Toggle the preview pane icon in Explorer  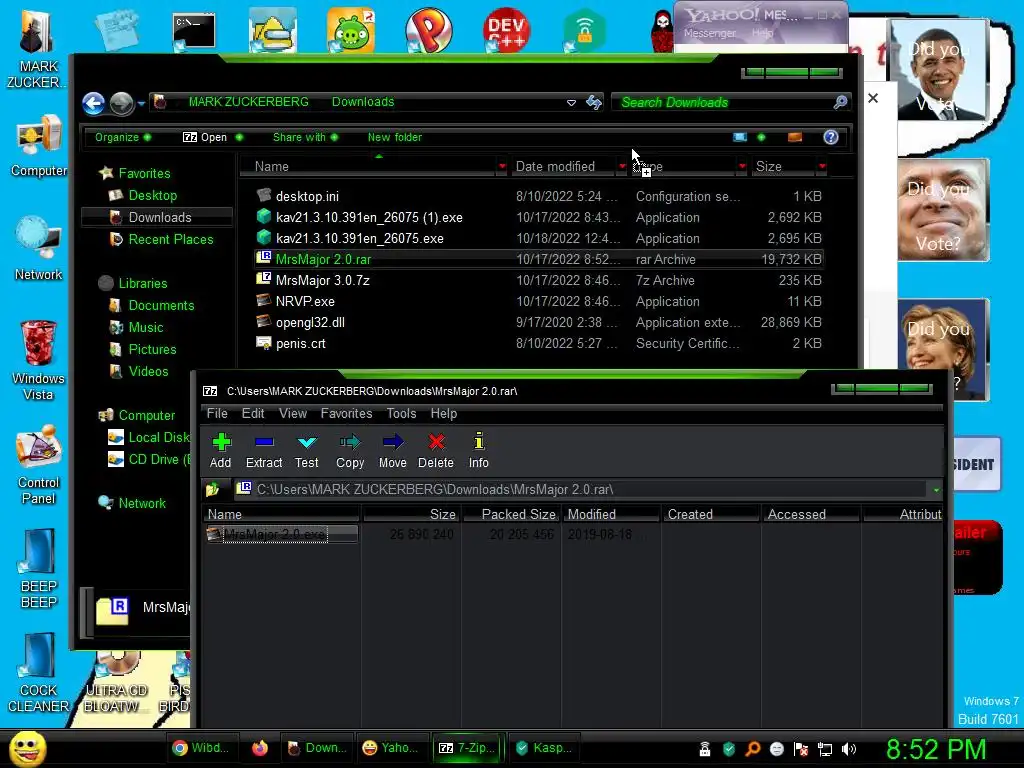pyautogui.click(x=795, y=137)
